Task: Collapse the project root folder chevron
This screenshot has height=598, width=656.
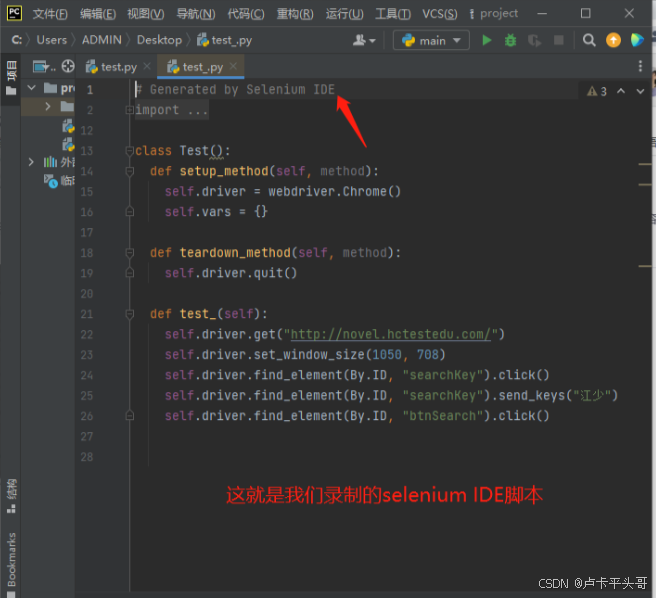Action: 31,87
